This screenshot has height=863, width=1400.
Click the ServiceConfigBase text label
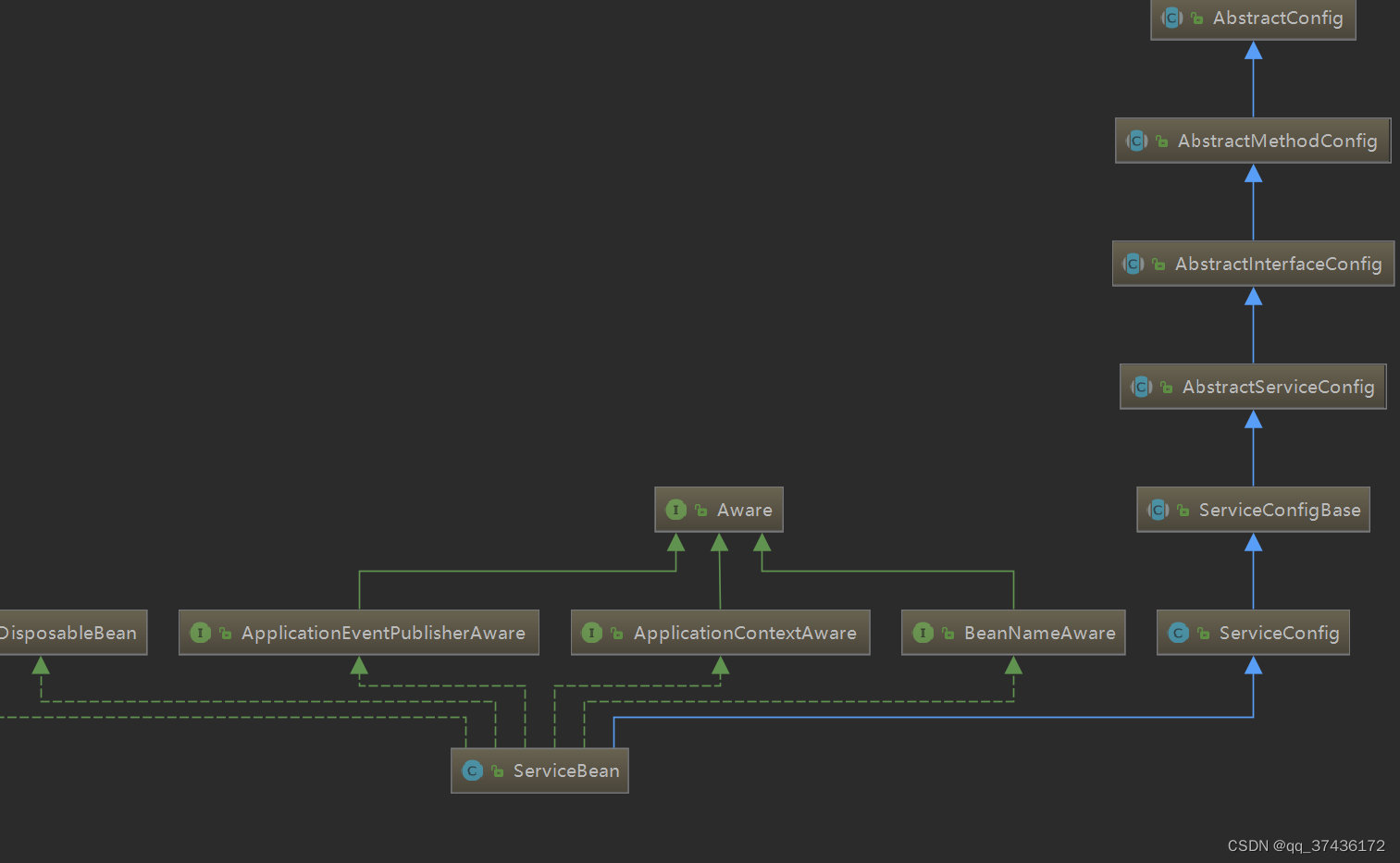pos(1280,510)
